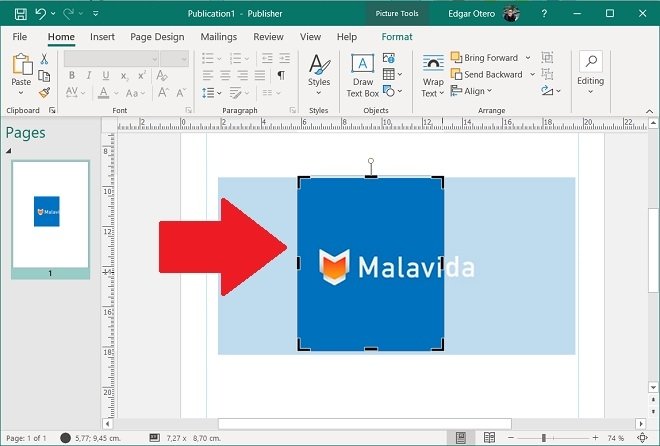Open the Styles gallery
Viewport: 660px width, 446px height.
tap(319, 74)
